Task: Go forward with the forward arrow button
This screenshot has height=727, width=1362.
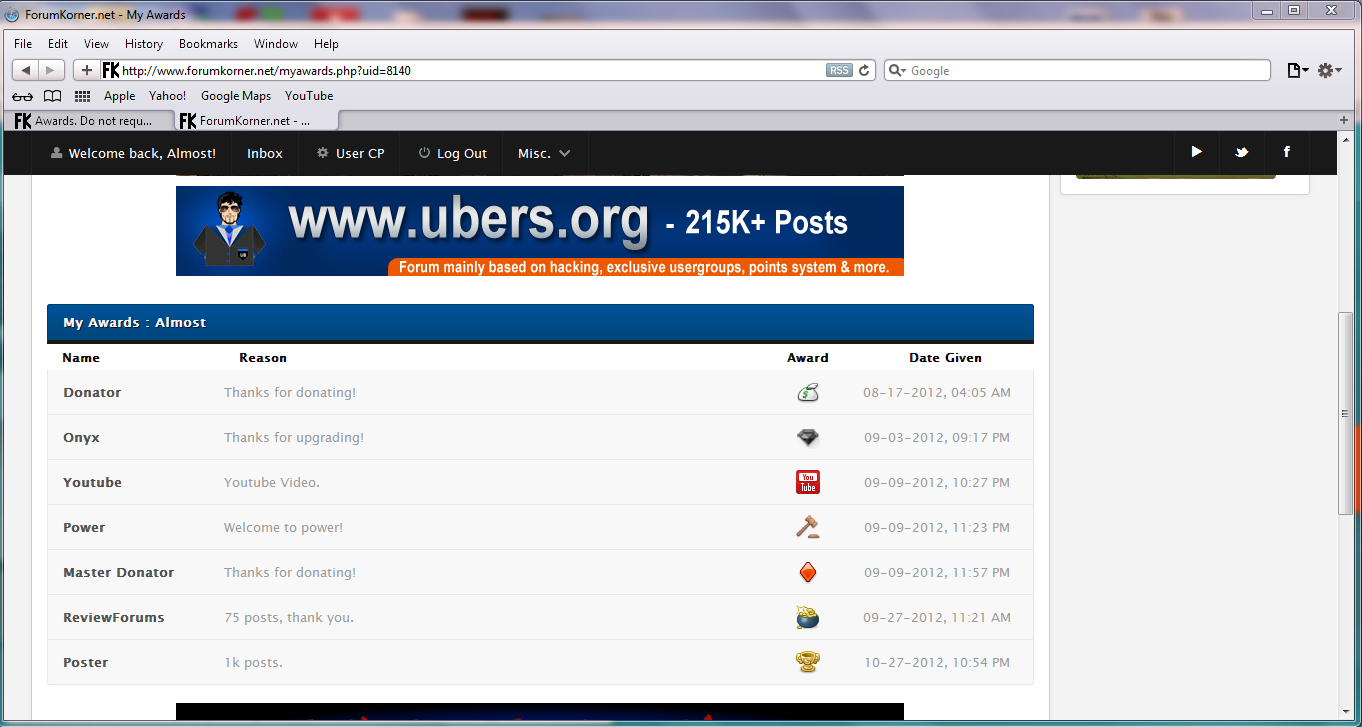Action: coord(52,70)
